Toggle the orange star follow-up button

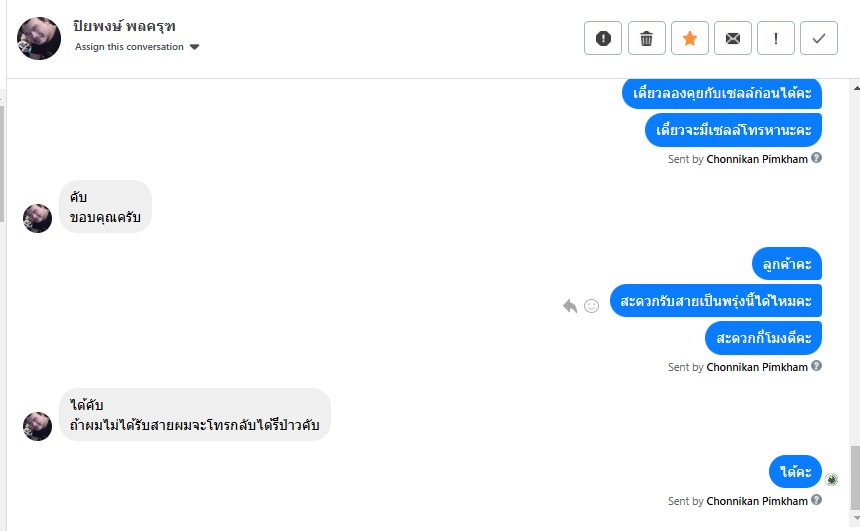[689, 38]
